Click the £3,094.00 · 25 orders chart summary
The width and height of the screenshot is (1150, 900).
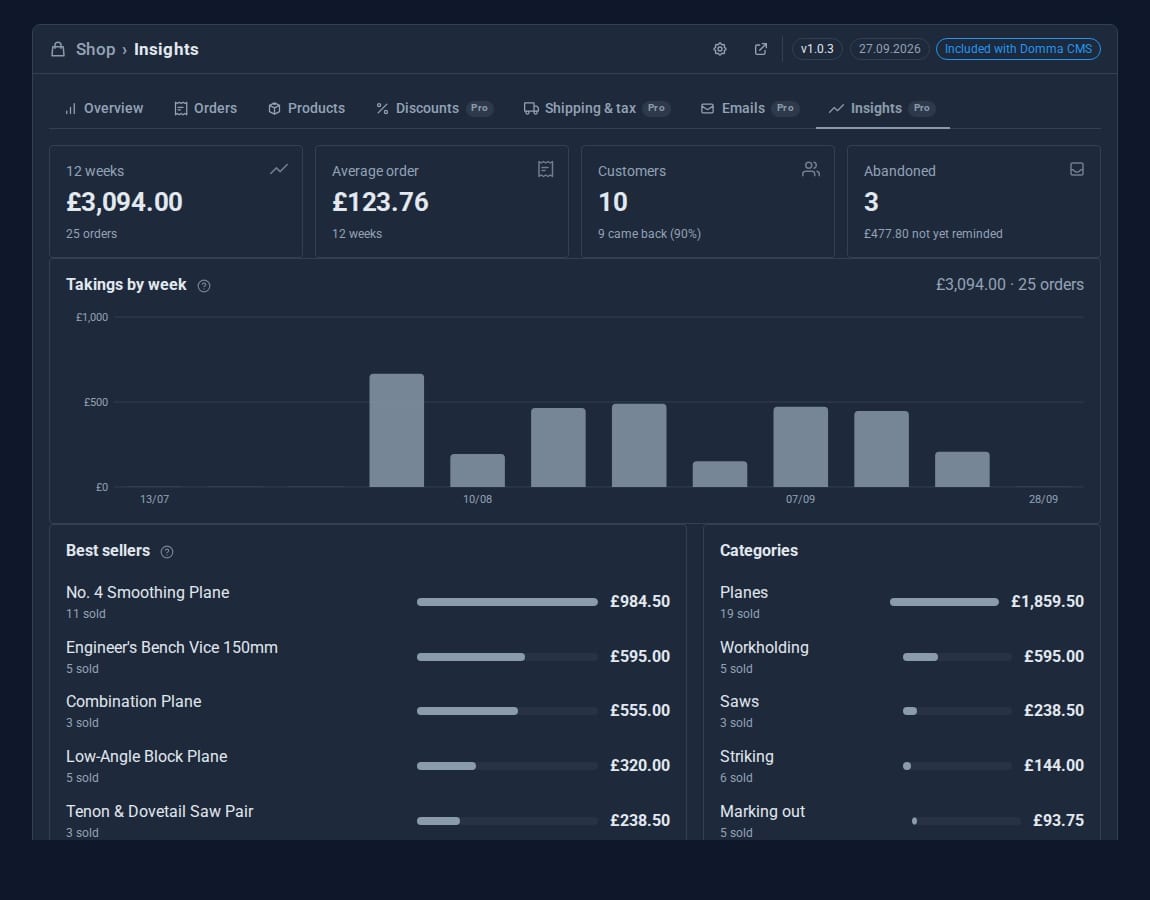point(1009,285)
